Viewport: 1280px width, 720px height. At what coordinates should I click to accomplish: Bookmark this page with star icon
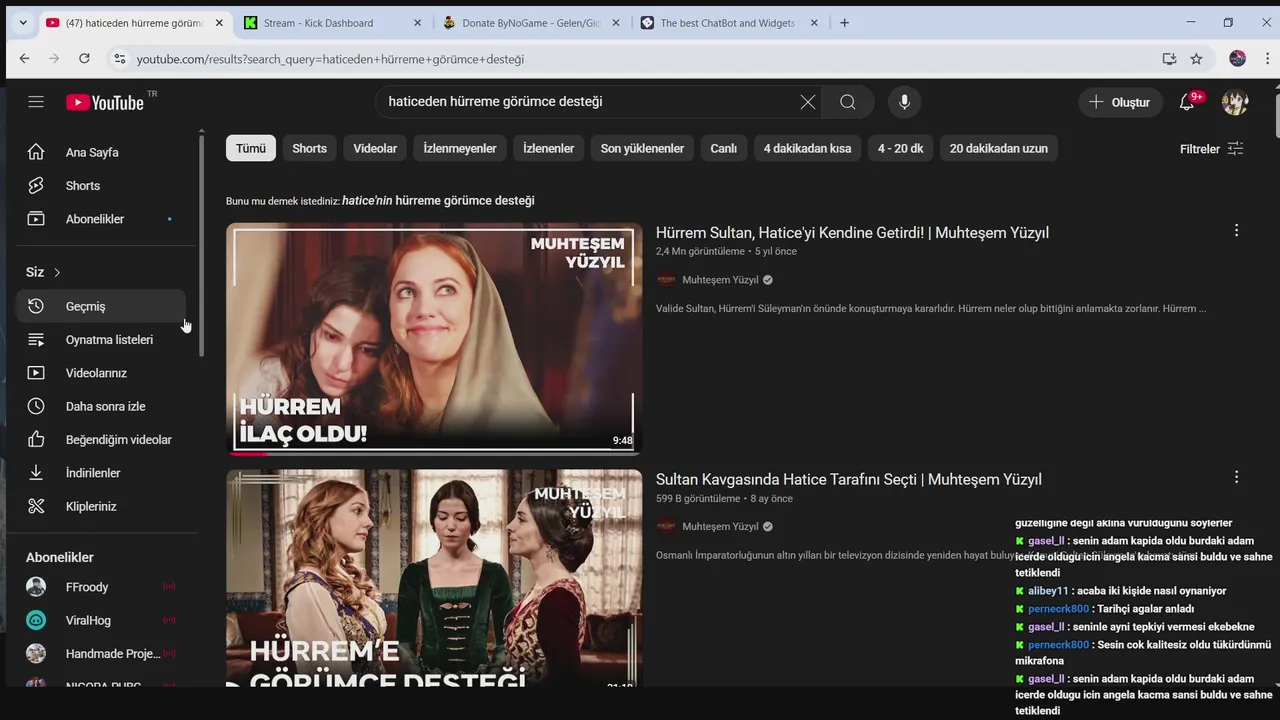(1196, 59)
